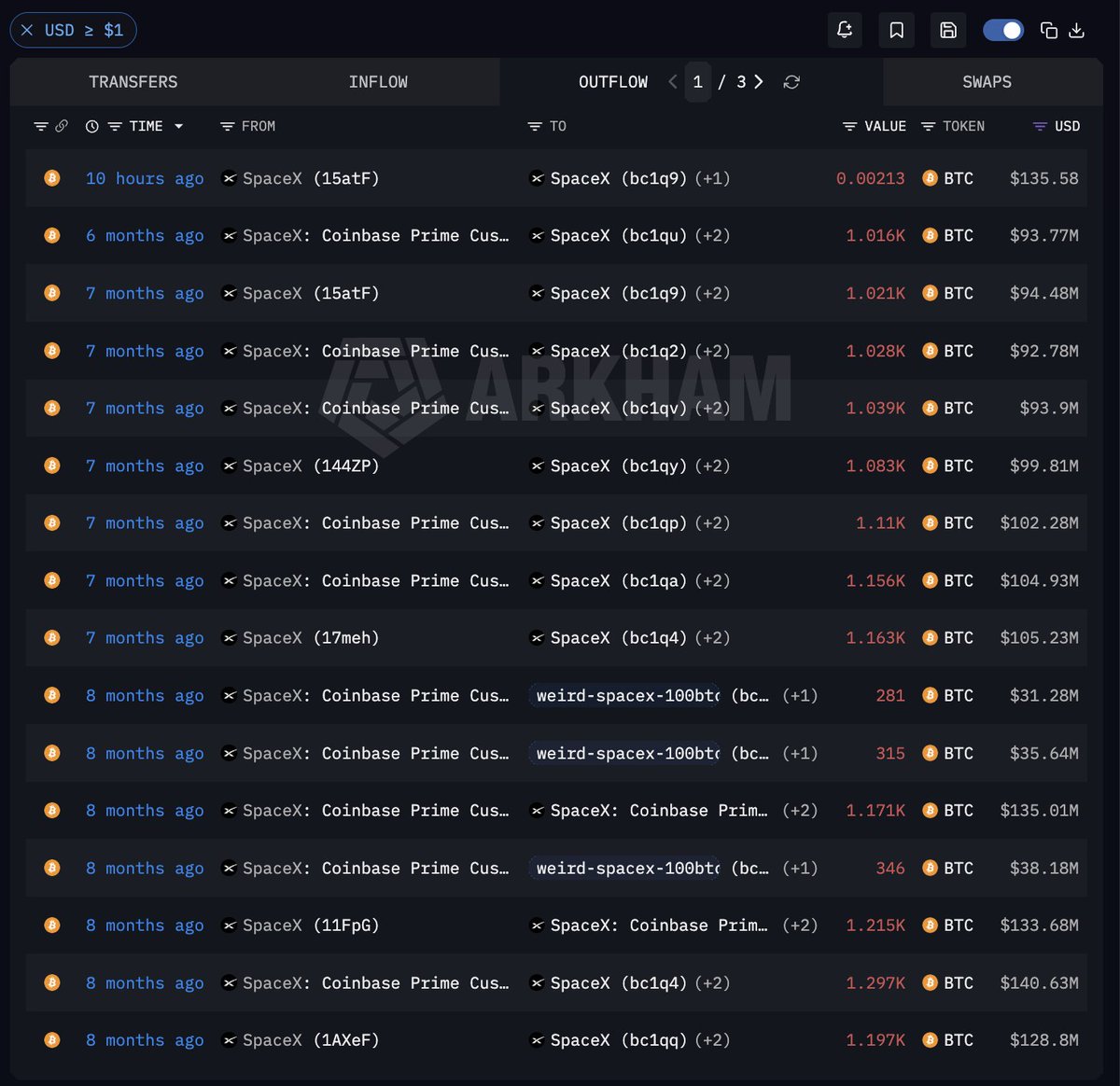Click BTC token icon in the $102.28M row
The width and height of the screenshot is (1120, 1086).
930,523
